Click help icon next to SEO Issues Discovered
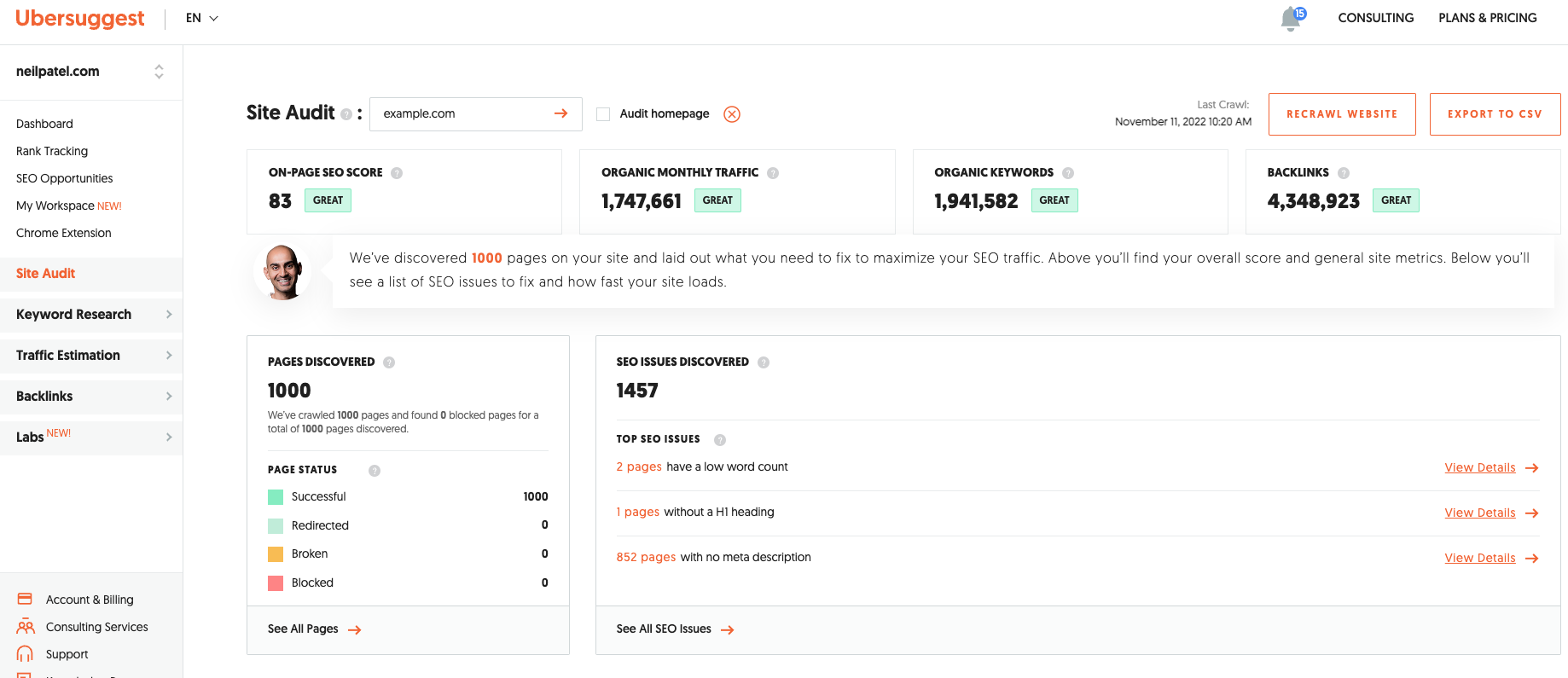The image size is (1568, 678). point(764,362)
